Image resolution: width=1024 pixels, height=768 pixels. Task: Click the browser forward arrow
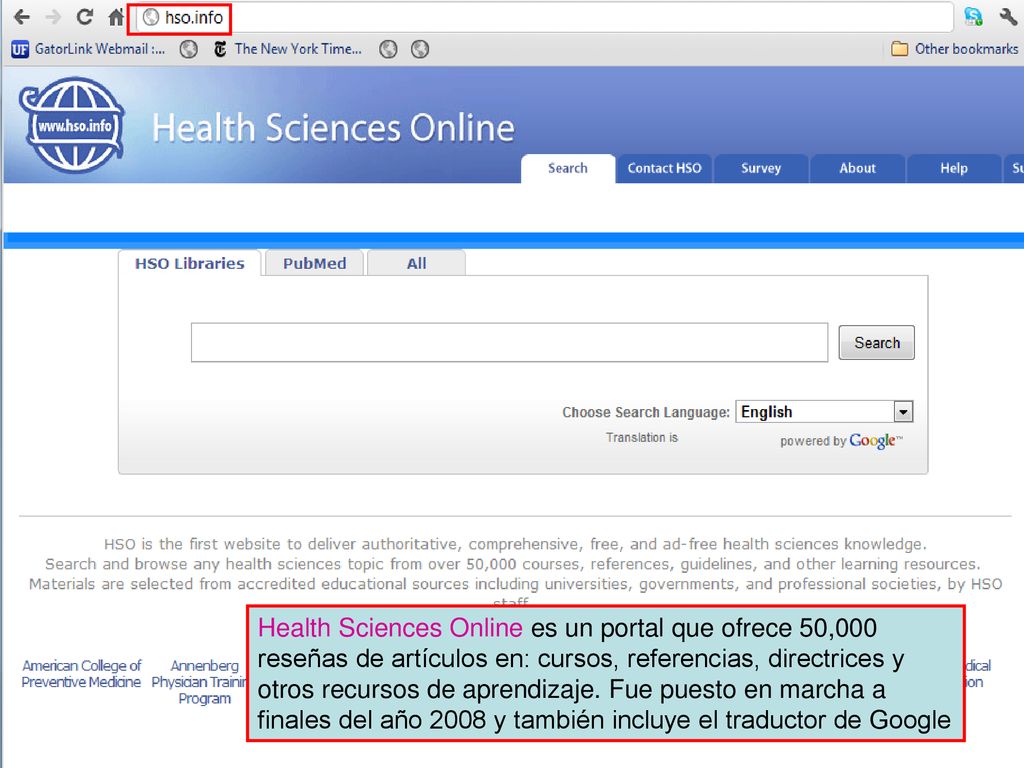53,17
